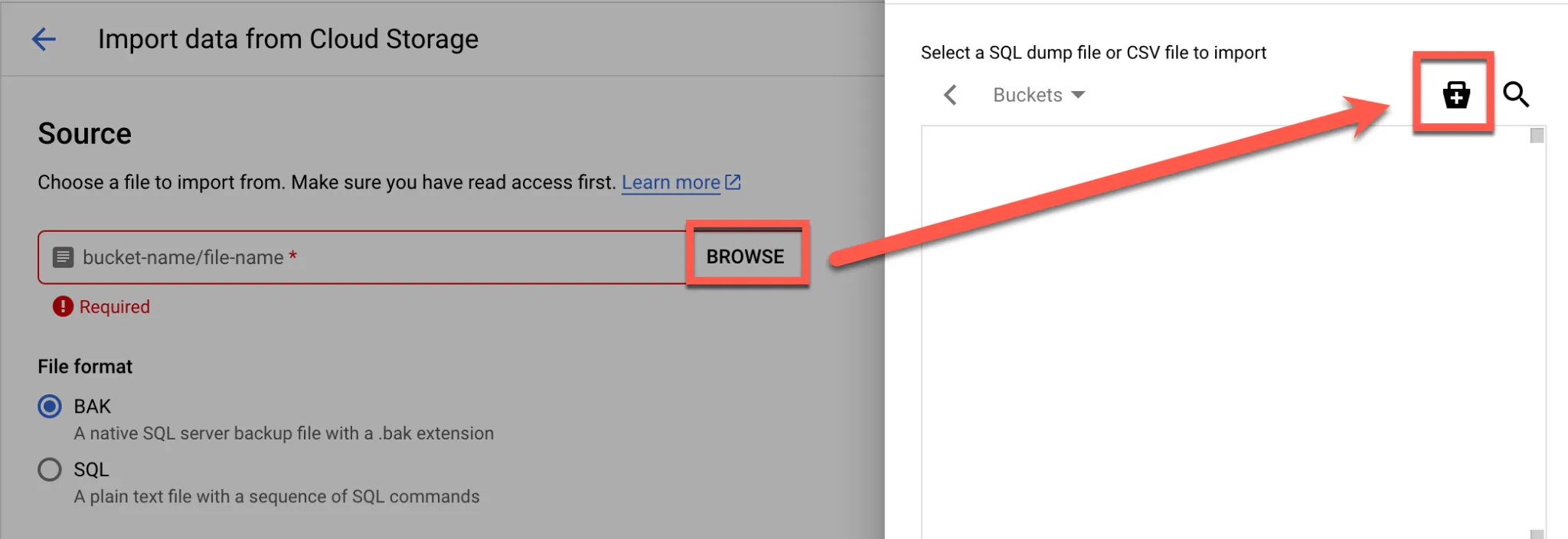
Task: Click the create new bucket icon
Action: tap(1455, 95)
